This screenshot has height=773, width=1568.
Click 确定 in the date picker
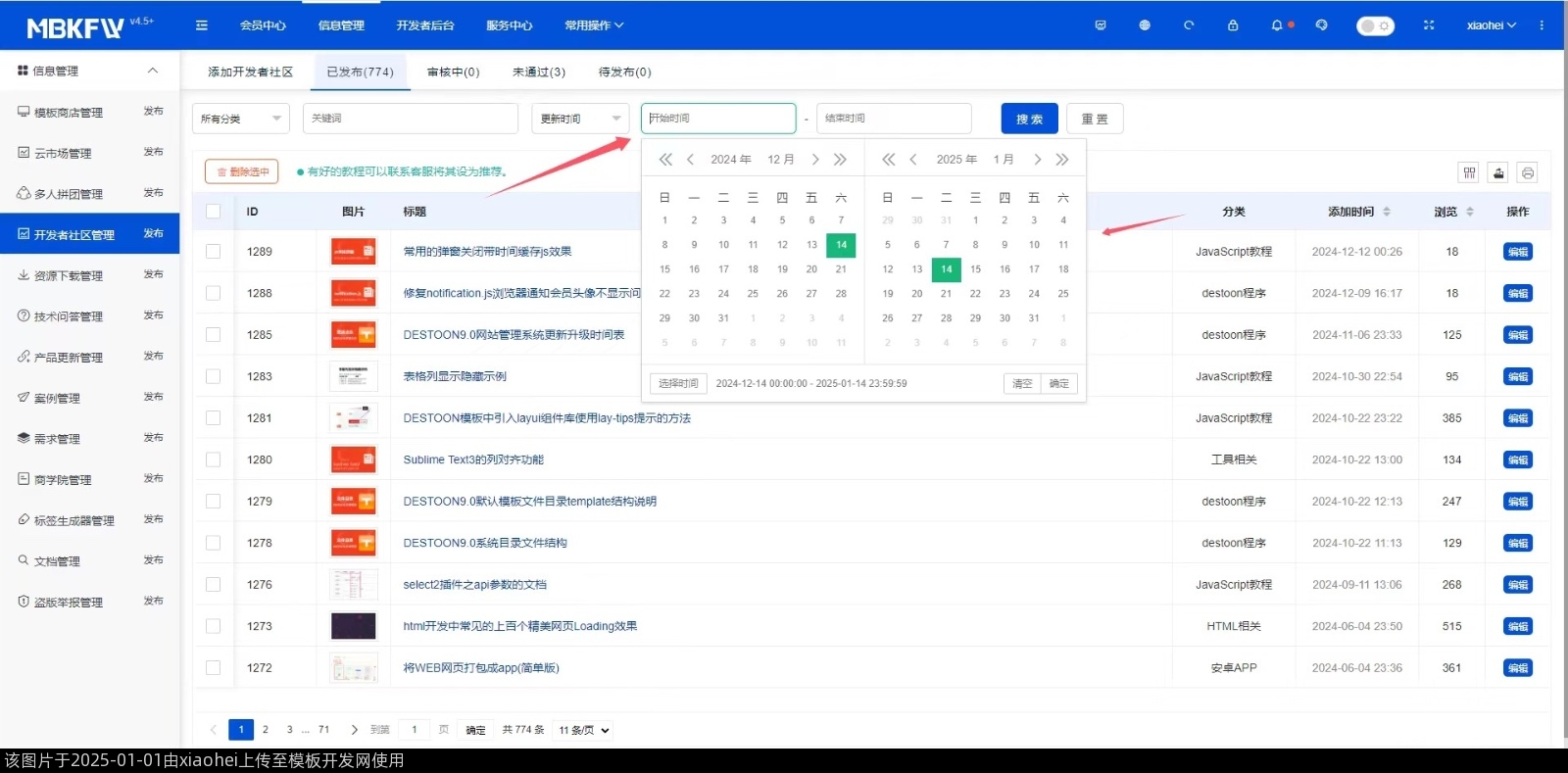[1059, 383]
